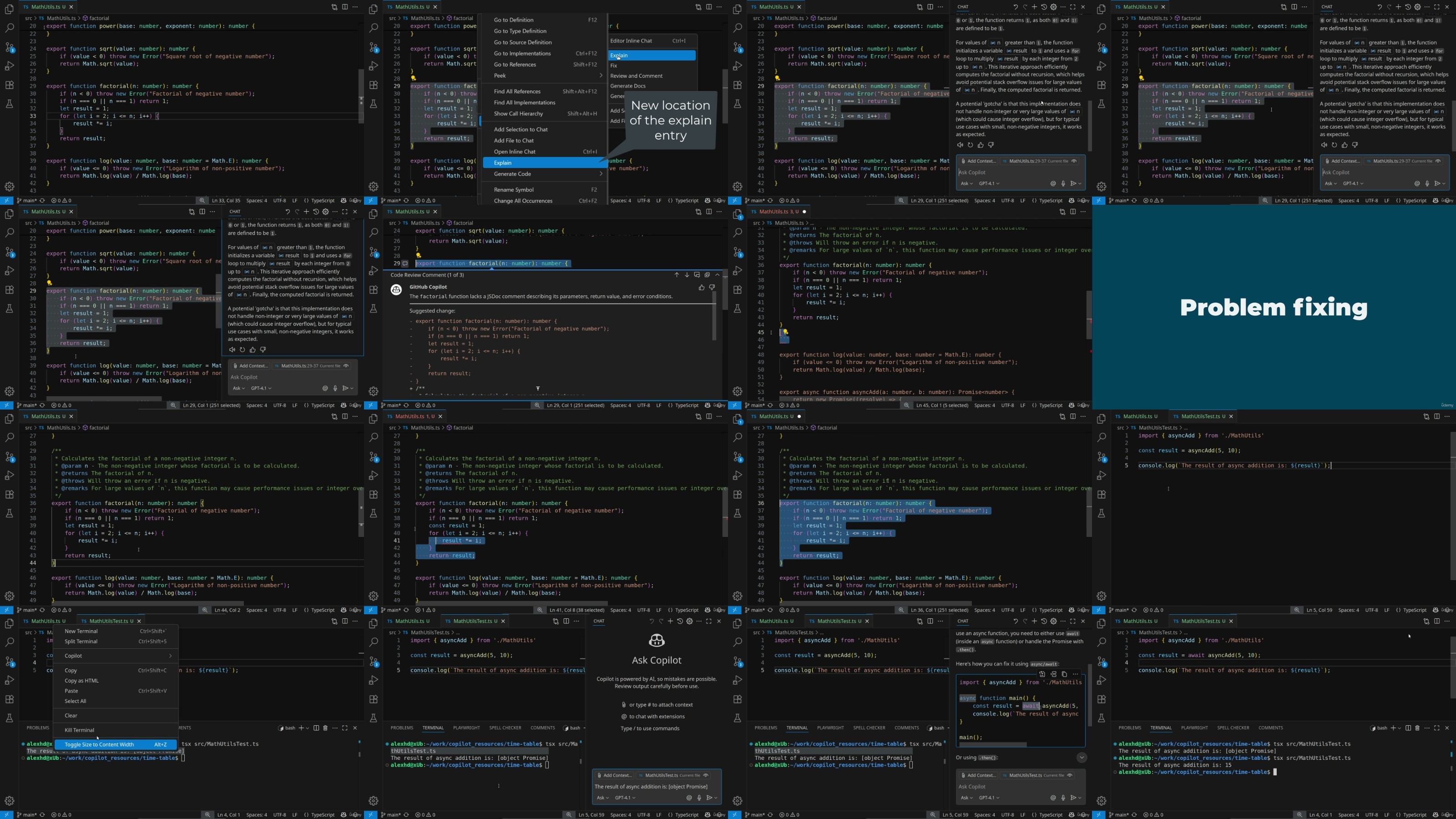
Task: Click chat input containing '[object Promise]' text
Action: (x=656, y=786)
